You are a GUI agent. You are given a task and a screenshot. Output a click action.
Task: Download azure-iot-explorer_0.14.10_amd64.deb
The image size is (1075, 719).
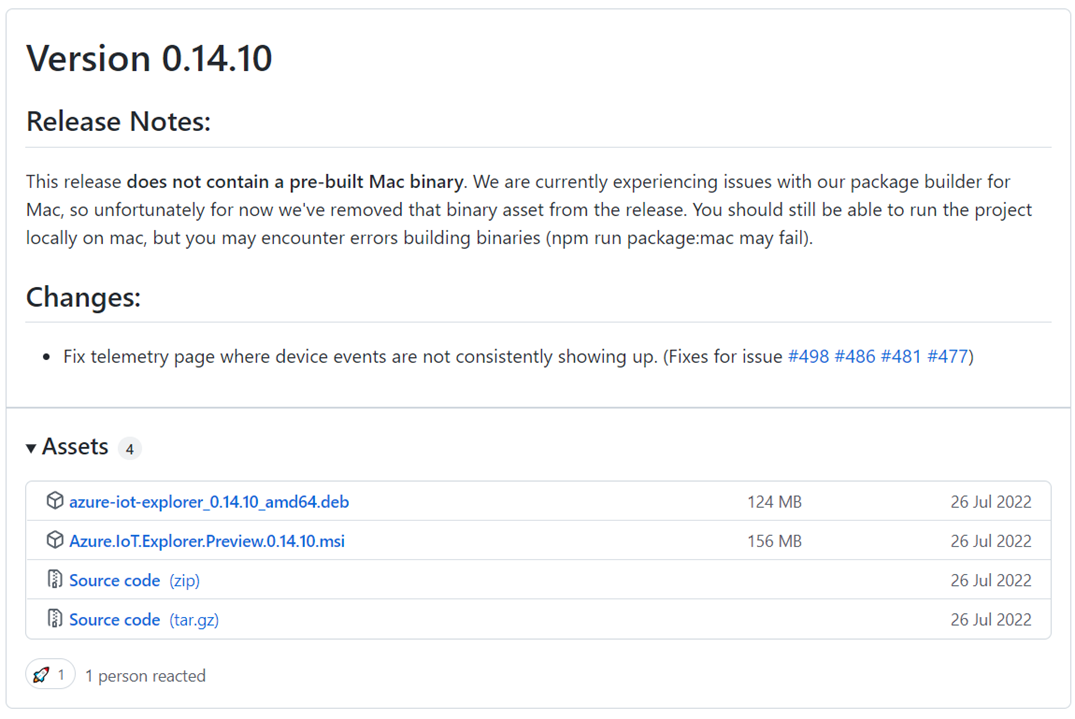click(x=209, y=502)
